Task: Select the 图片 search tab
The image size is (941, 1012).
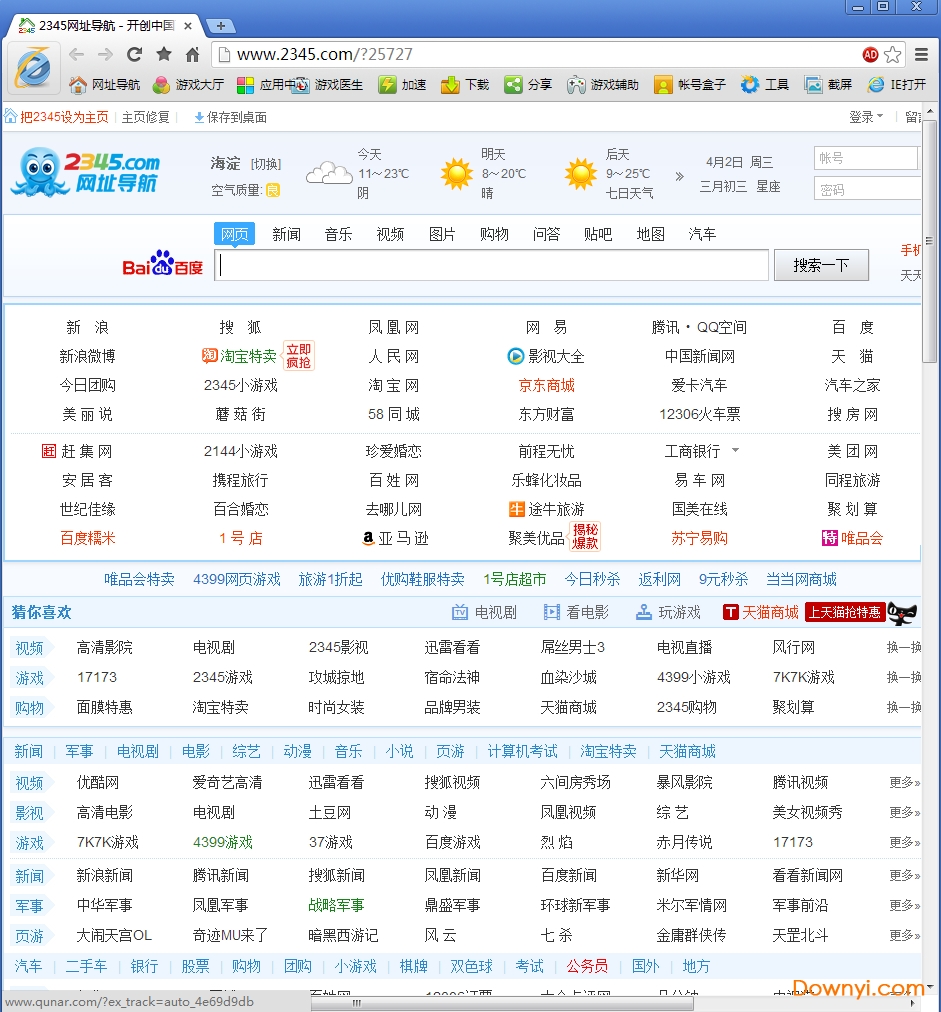Action: tap(442, 234)
